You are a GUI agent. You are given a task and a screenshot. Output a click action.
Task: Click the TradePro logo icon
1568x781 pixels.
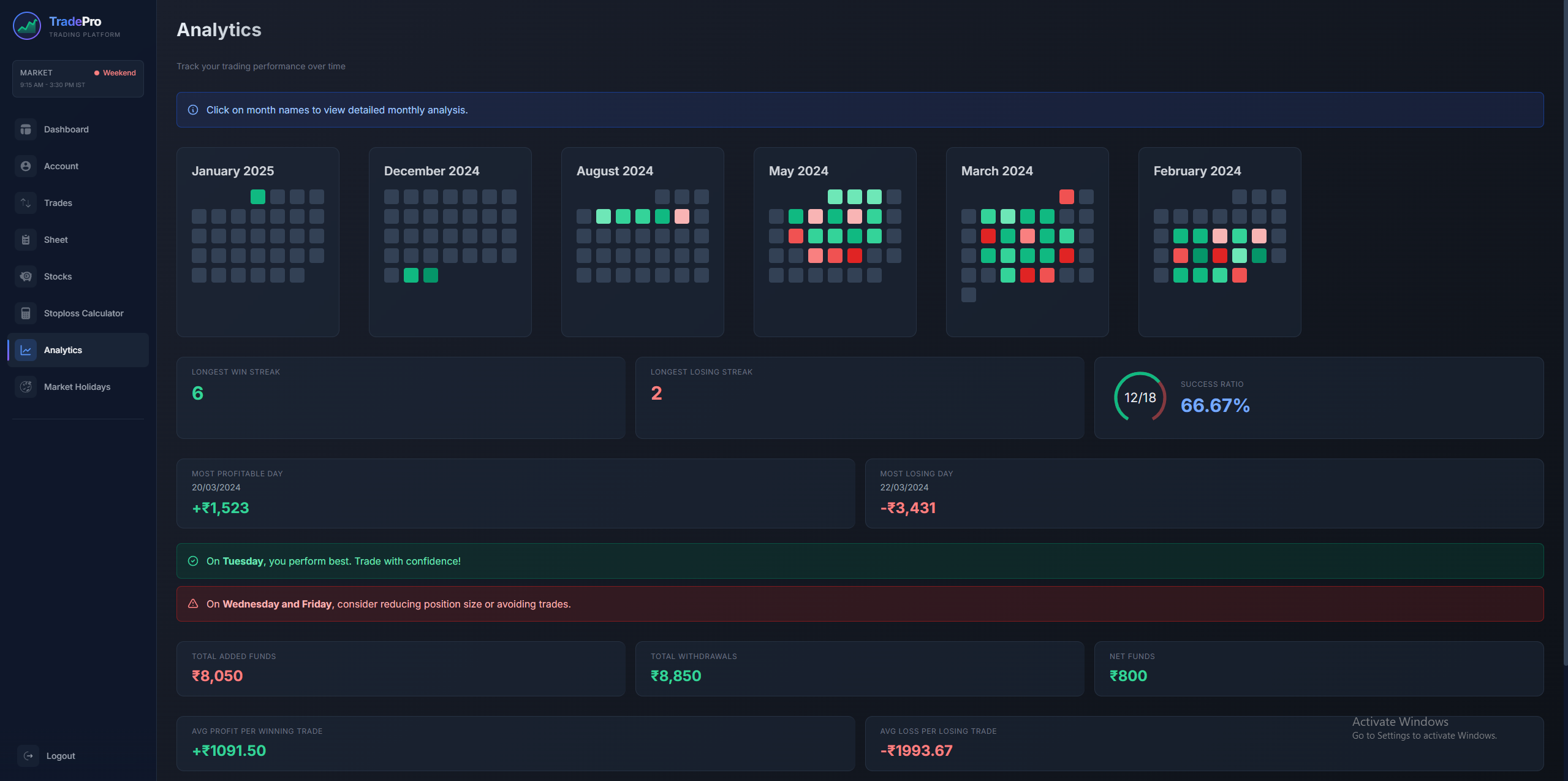pos(27,26)
